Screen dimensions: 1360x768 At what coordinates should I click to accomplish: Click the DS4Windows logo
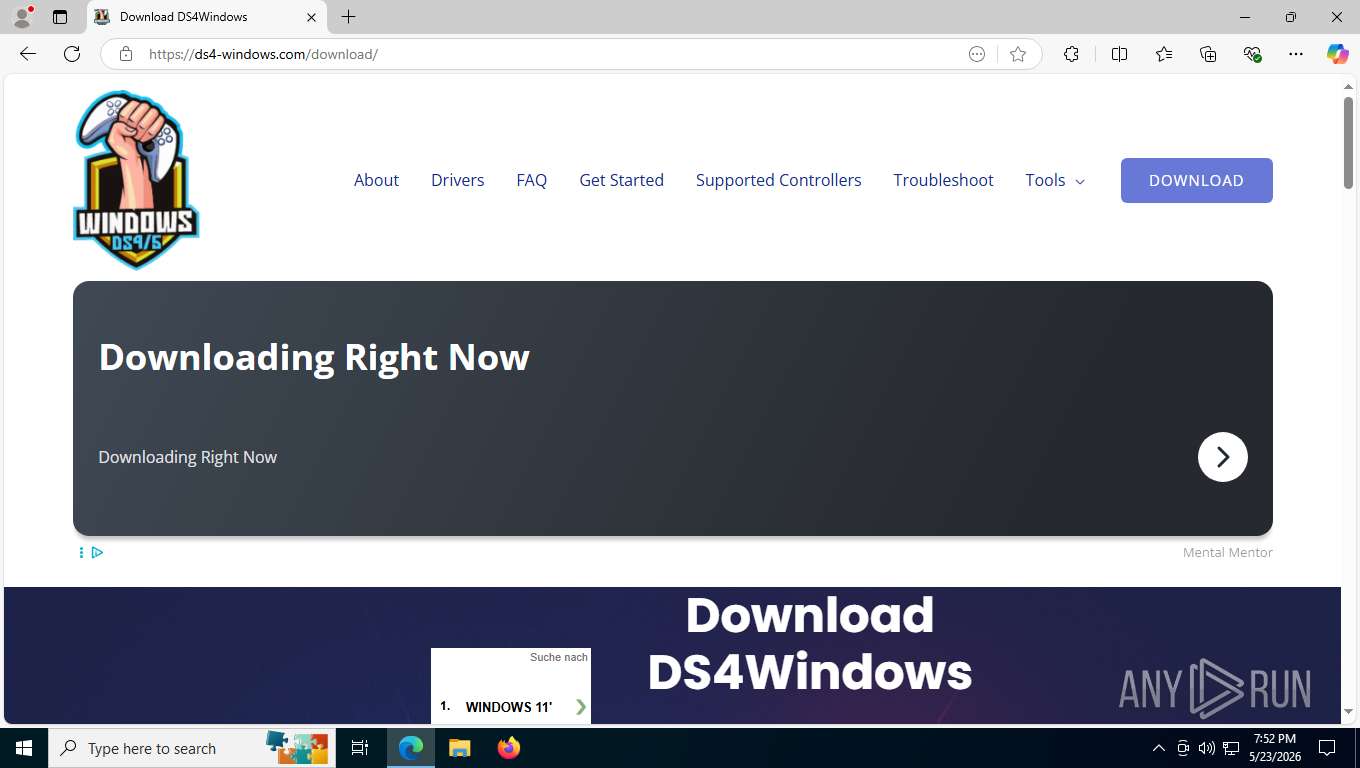[x=136, y=180]
